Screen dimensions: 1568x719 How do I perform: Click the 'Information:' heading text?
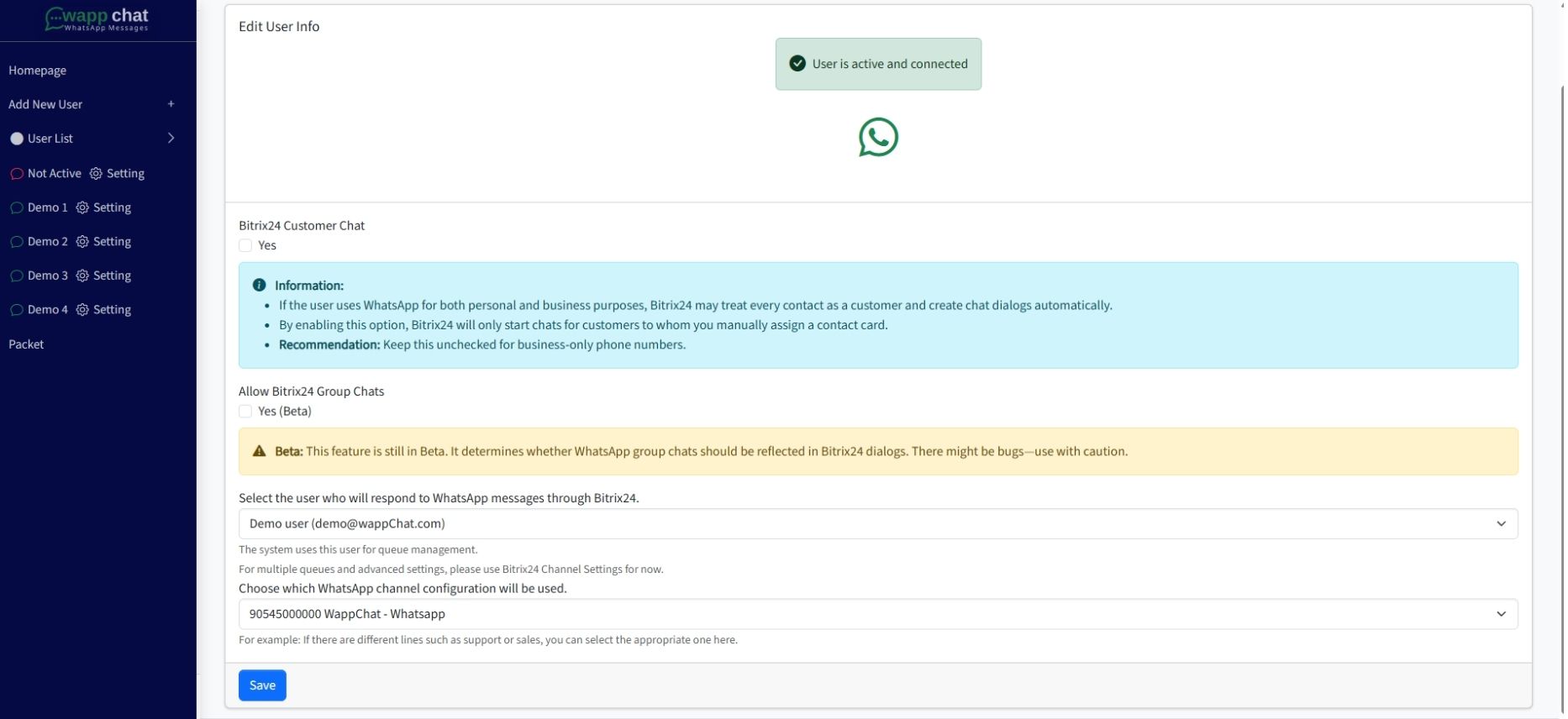pyautogui.click(x=309, y=286)
